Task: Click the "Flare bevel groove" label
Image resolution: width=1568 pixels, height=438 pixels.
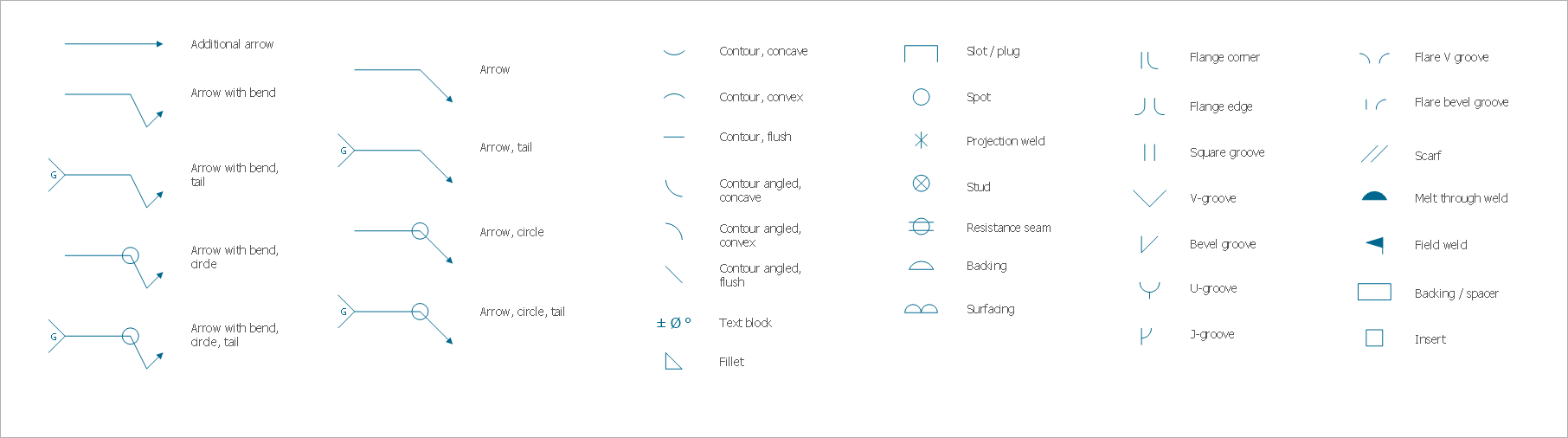Action: tap(1462, 102)
